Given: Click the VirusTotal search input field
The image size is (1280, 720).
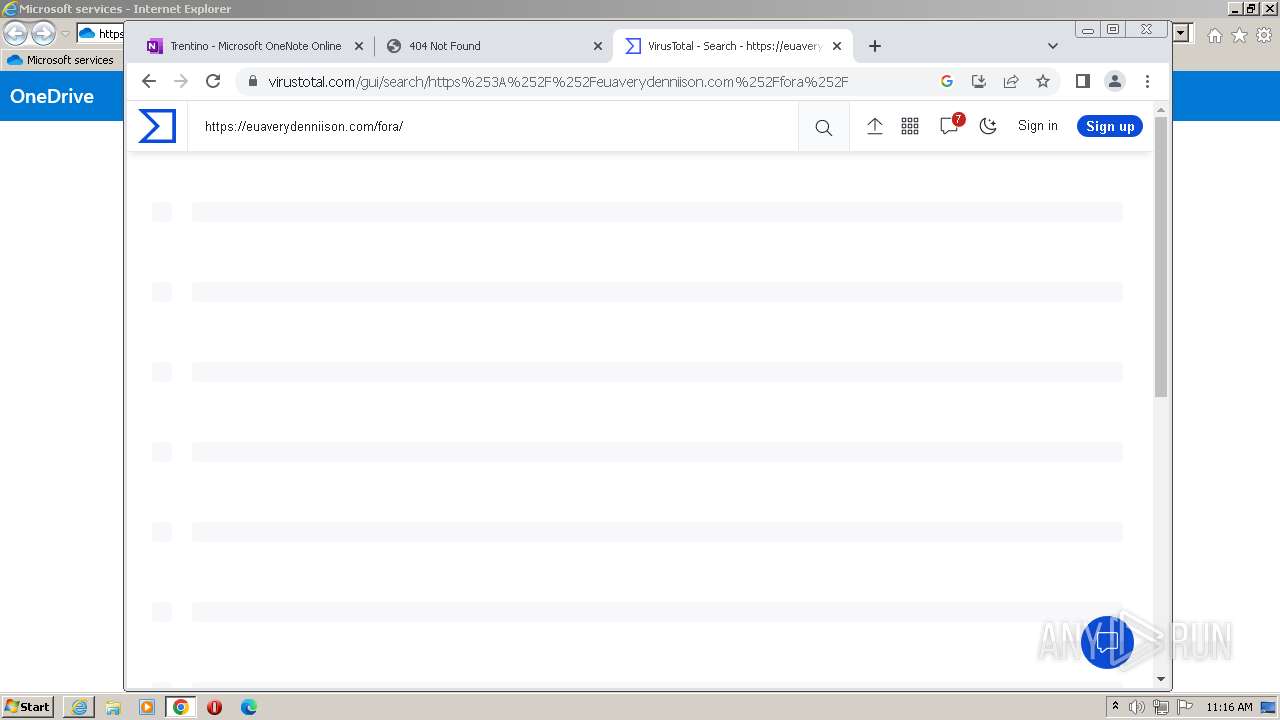Looking at the screenshot, I should coord(493,126).
